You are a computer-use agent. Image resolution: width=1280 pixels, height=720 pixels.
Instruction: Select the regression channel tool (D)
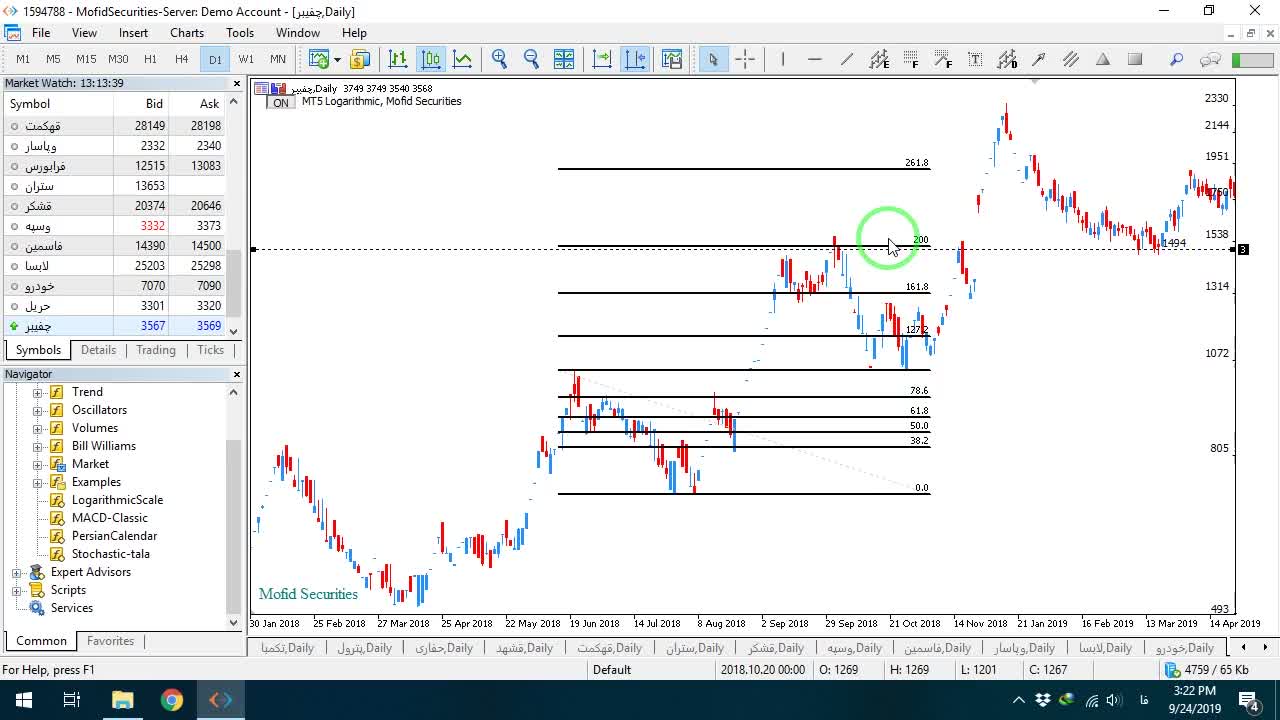tap(1007, 59)
